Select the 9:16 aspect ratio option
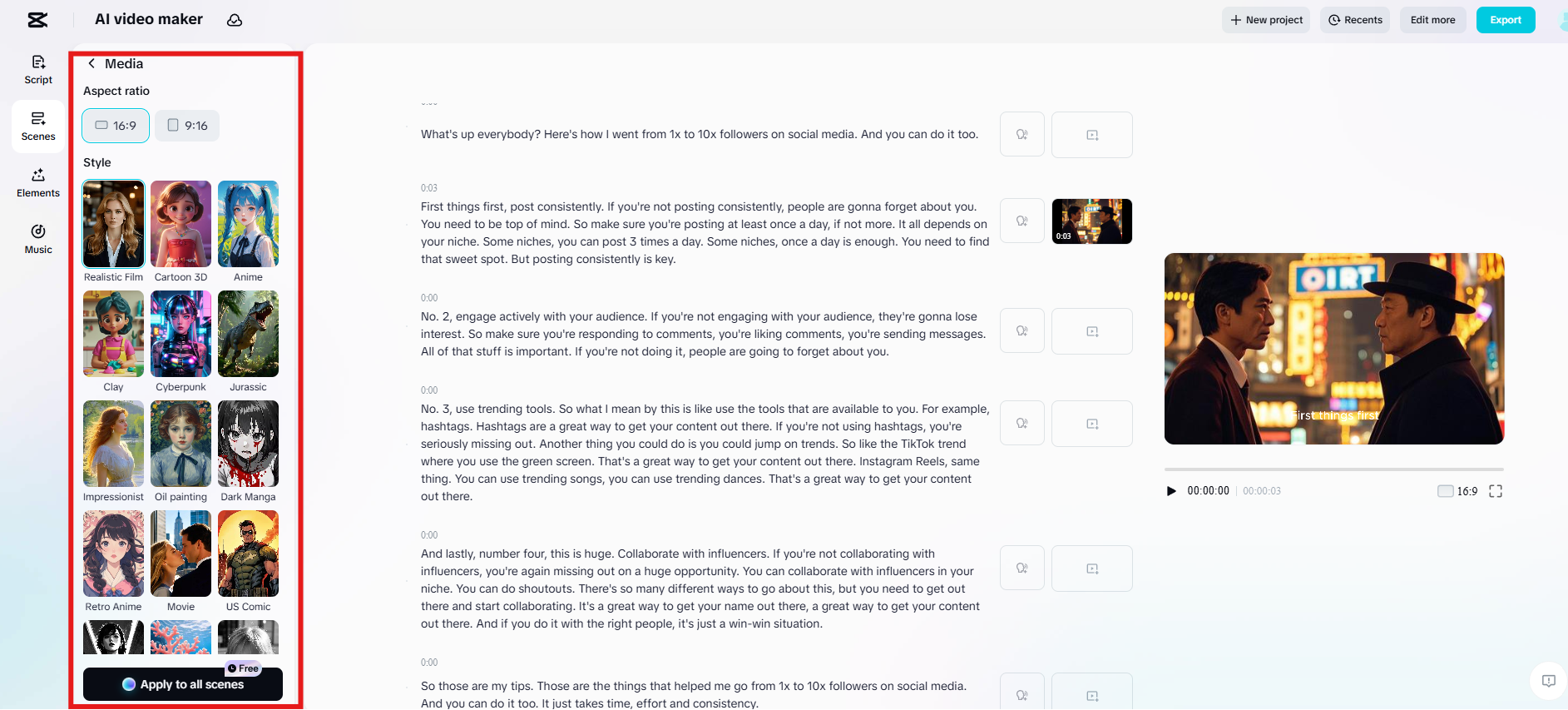The height and width of the screenshot is (710, 1568). click(187, 126)
